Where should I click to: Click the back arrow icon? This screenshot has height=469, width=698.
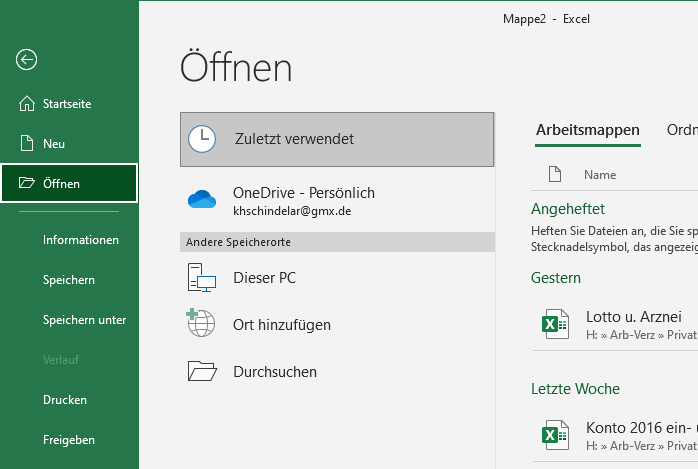(27, 59)
